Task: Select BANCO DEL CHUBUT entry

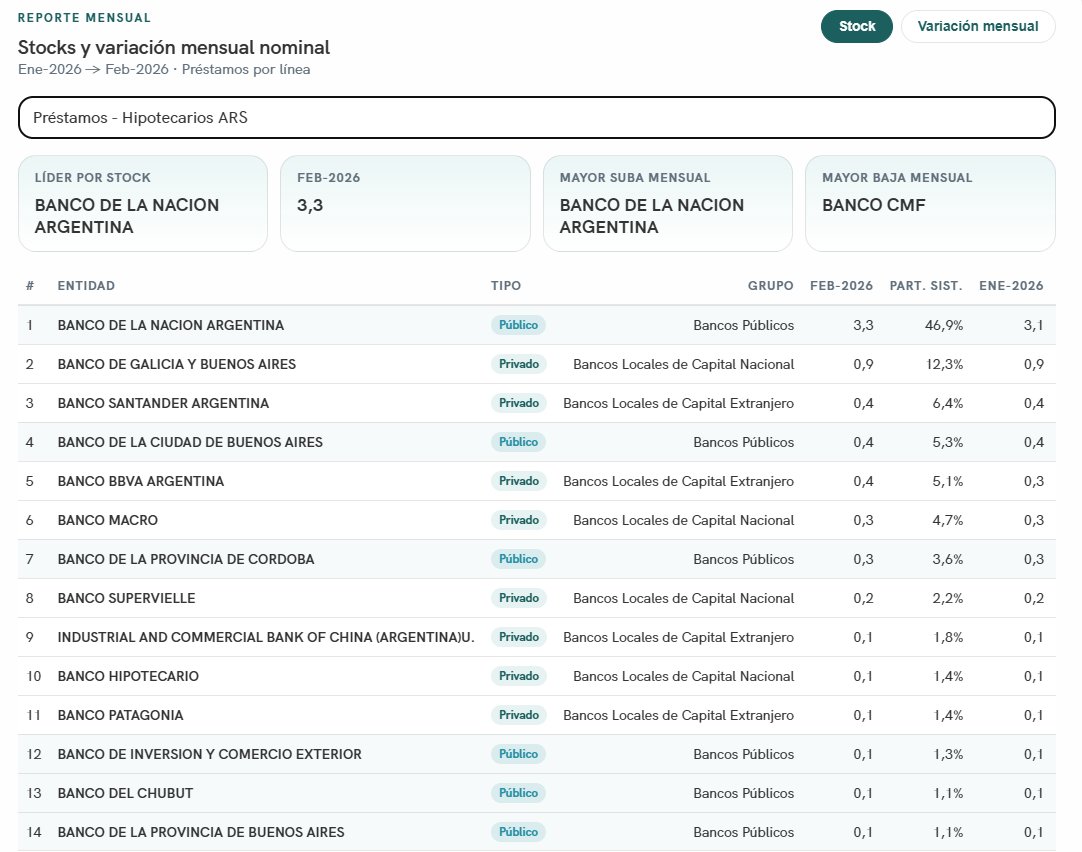Action: point(125,793)
